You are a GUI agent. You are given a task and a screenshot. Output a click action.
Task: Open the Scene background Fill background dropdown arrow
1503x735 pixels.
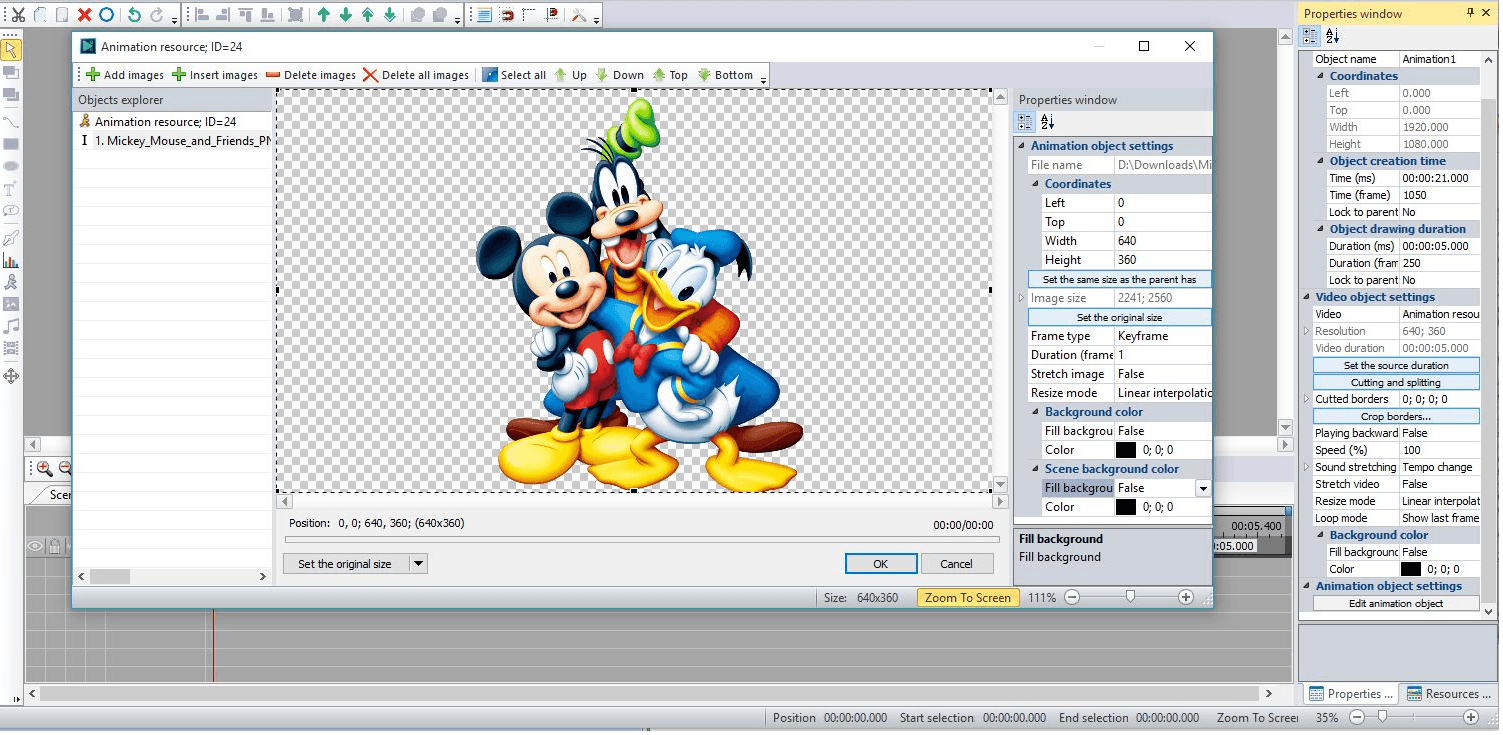pyautogui.click(x=1203, y=489)
